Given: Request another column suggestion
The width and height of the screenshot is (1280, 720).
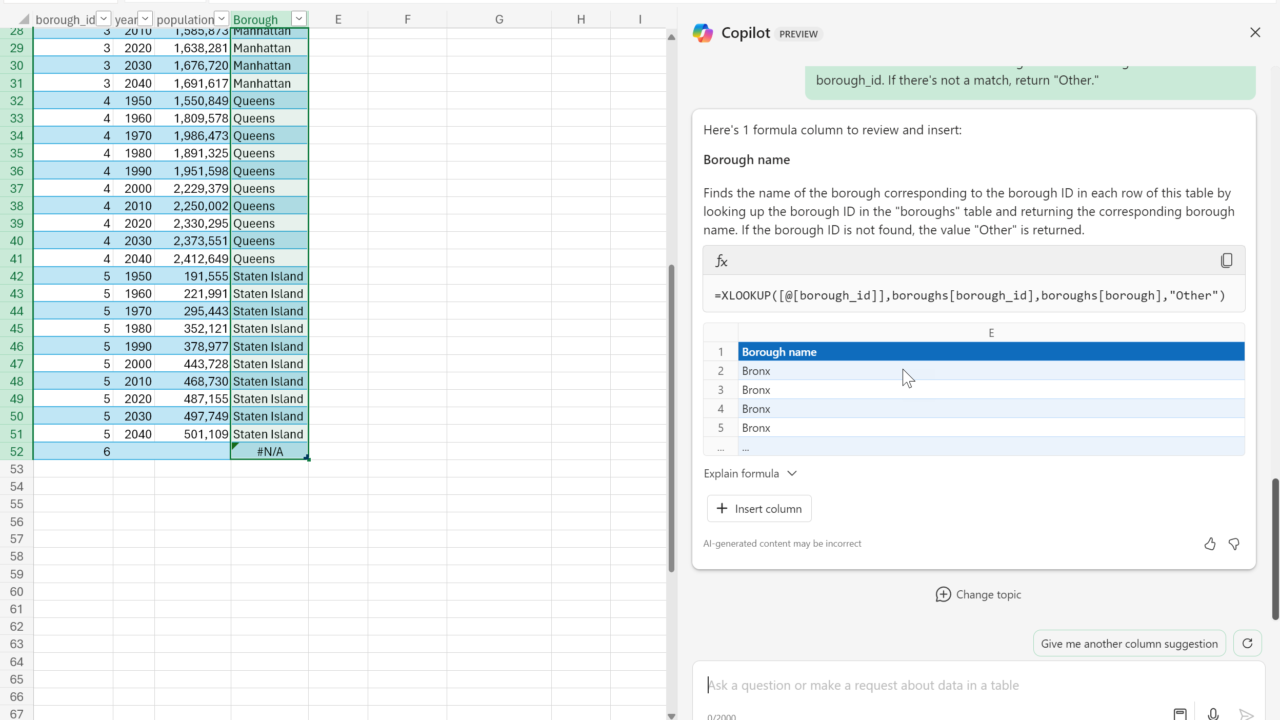Looking at the screenshot, I should (1129, 644).
